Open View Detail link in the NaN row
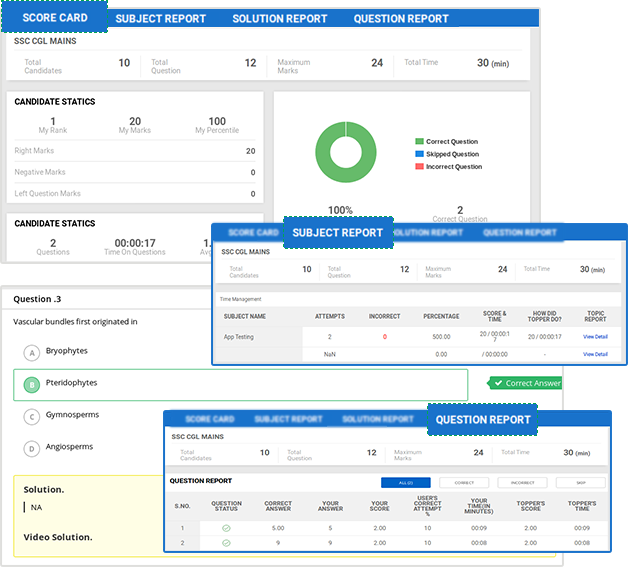The image size is (628, 567). (x=595, y=354)
